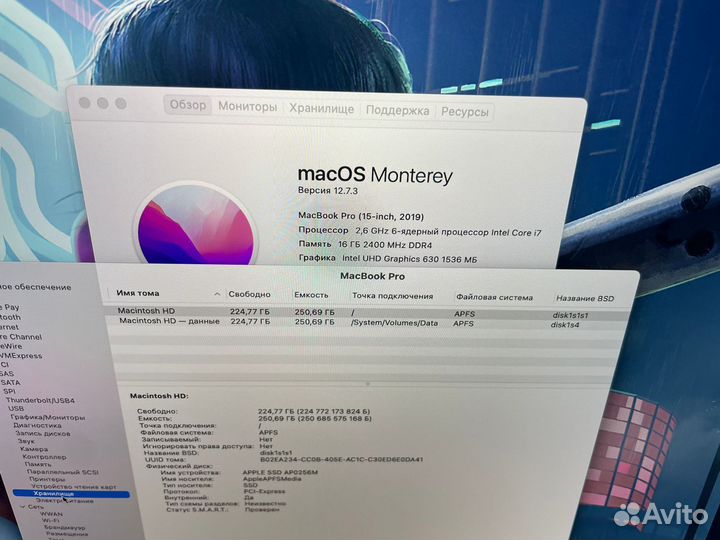Select Камера in the sidebar
720x540 pixels.
(x=34, y=449)
